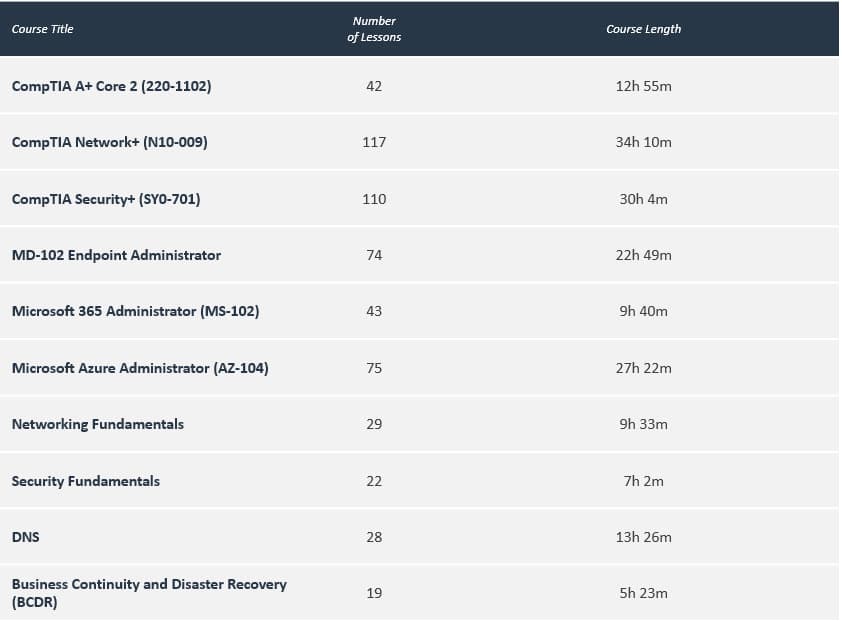Select the DNS course title
842x621 pixels.
coord(25,537)
